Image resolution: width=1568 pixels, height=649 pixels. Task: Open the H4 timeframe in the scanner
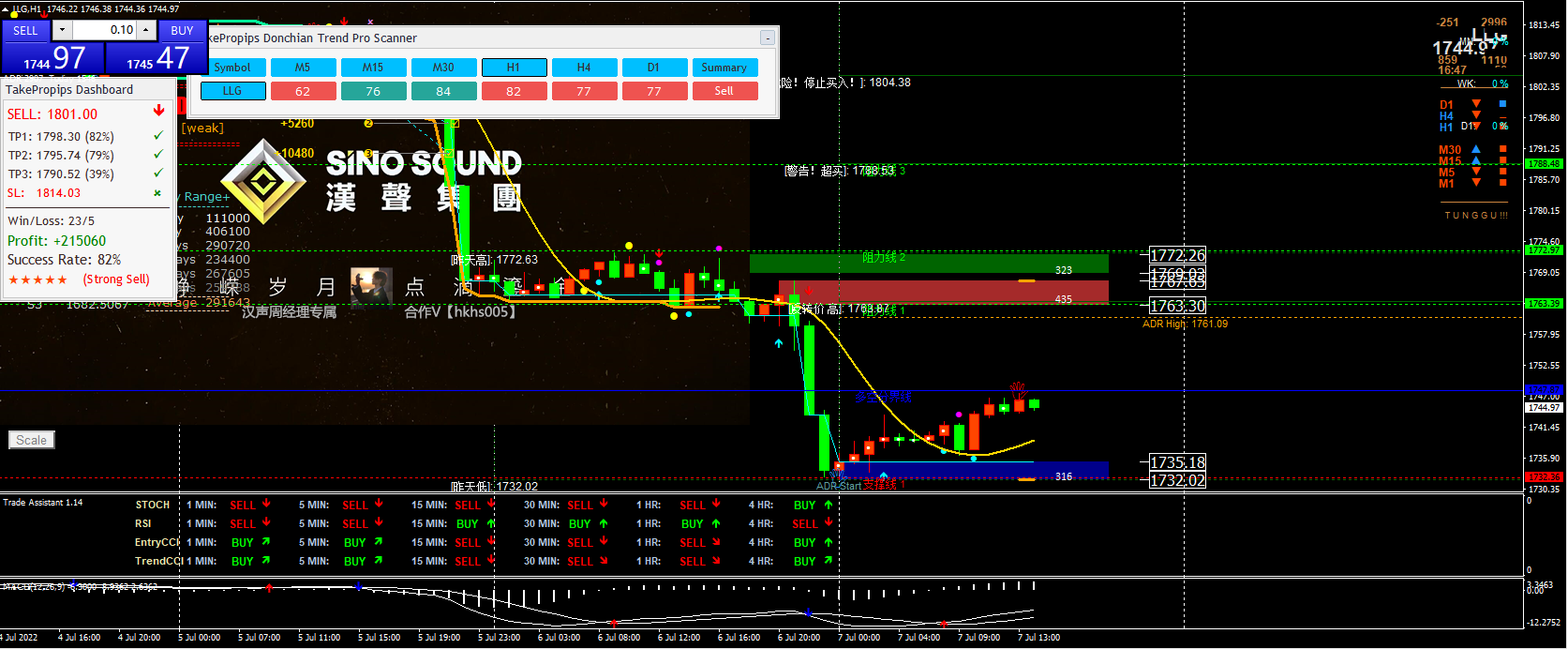tap(584, 68)
